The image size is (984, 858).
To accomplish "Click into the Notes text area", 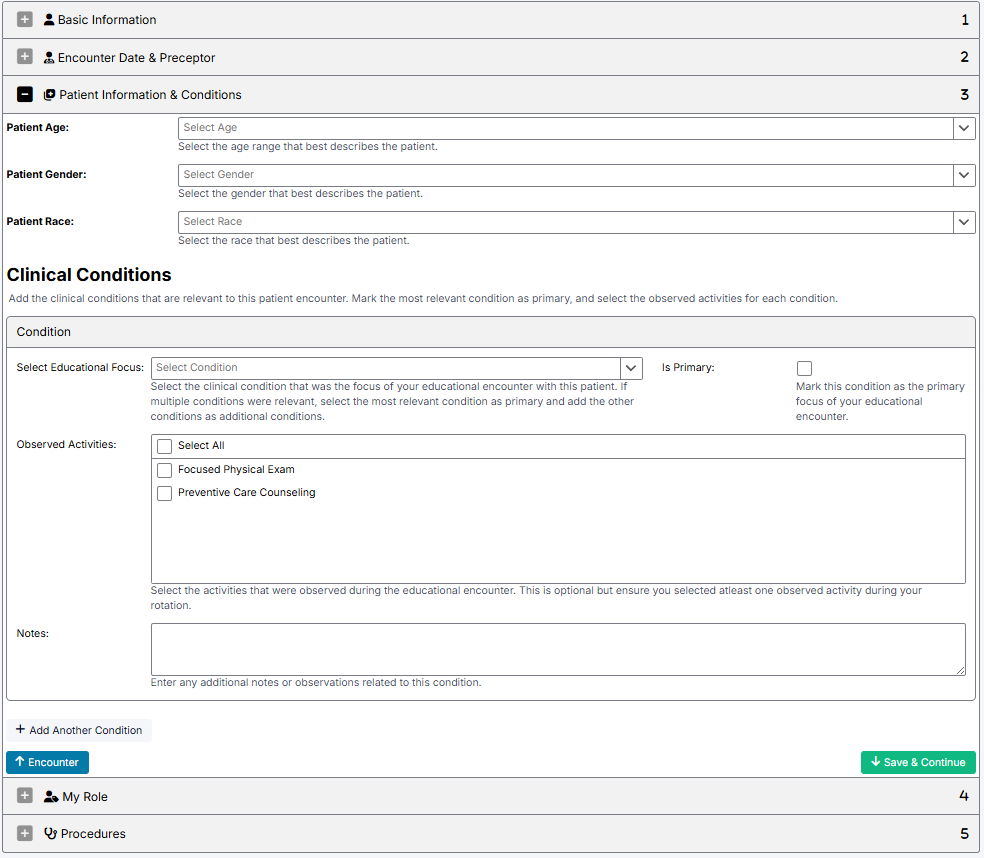I will point(558,649).
